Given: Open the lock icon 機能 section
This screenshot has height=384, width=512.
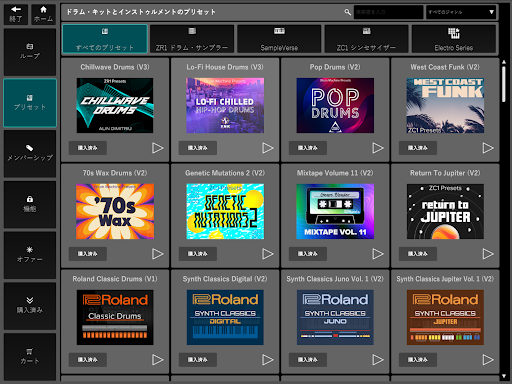Looking at the screenshot, I should pyautogui.click(x=30, y=204).
